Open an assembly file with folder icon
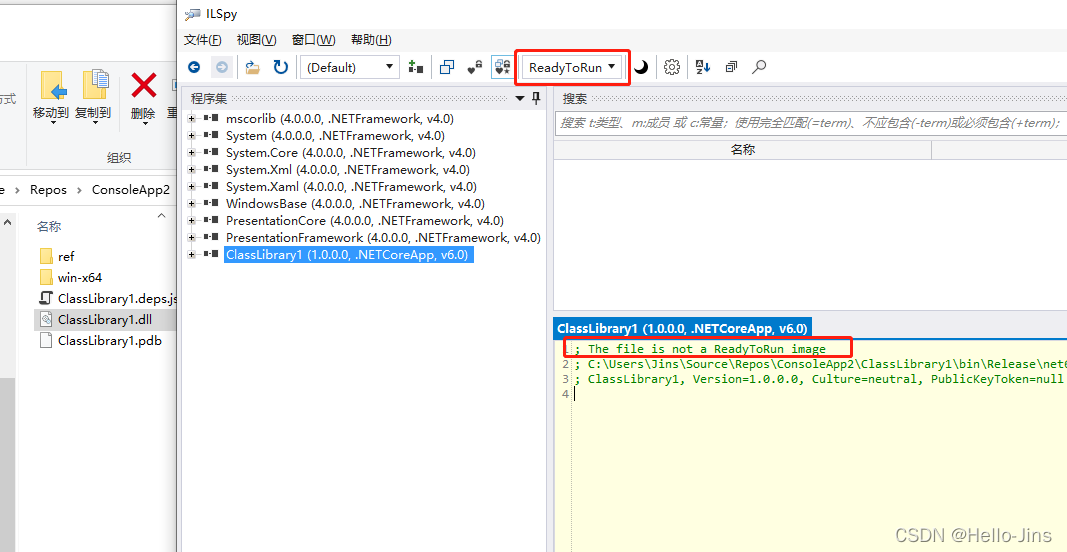 (253, 67)
